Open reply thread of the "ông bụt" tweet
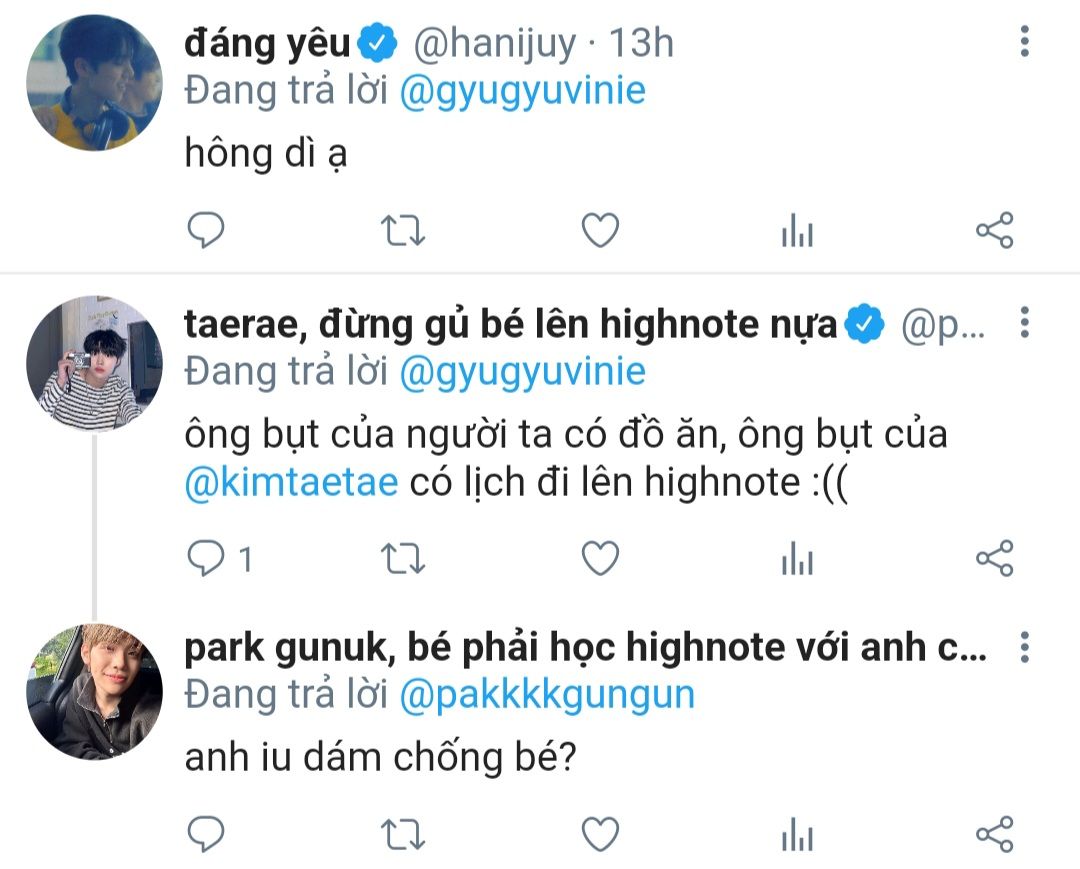This screenshot has width=1080, height=869. [220, 558]
